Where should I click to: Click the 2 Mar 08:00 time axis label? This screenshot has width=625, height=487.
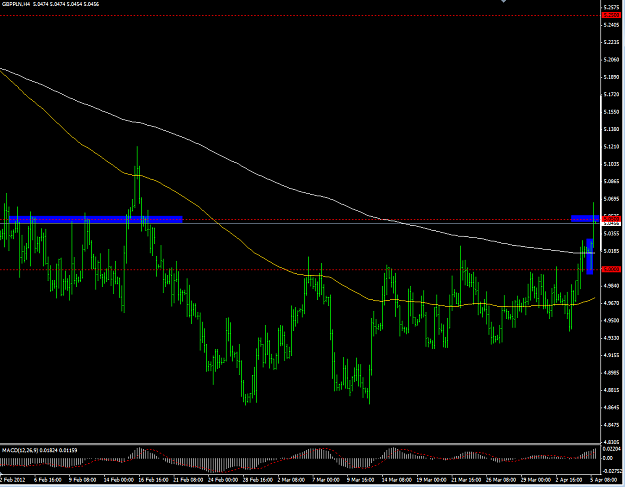click(292, 480)
